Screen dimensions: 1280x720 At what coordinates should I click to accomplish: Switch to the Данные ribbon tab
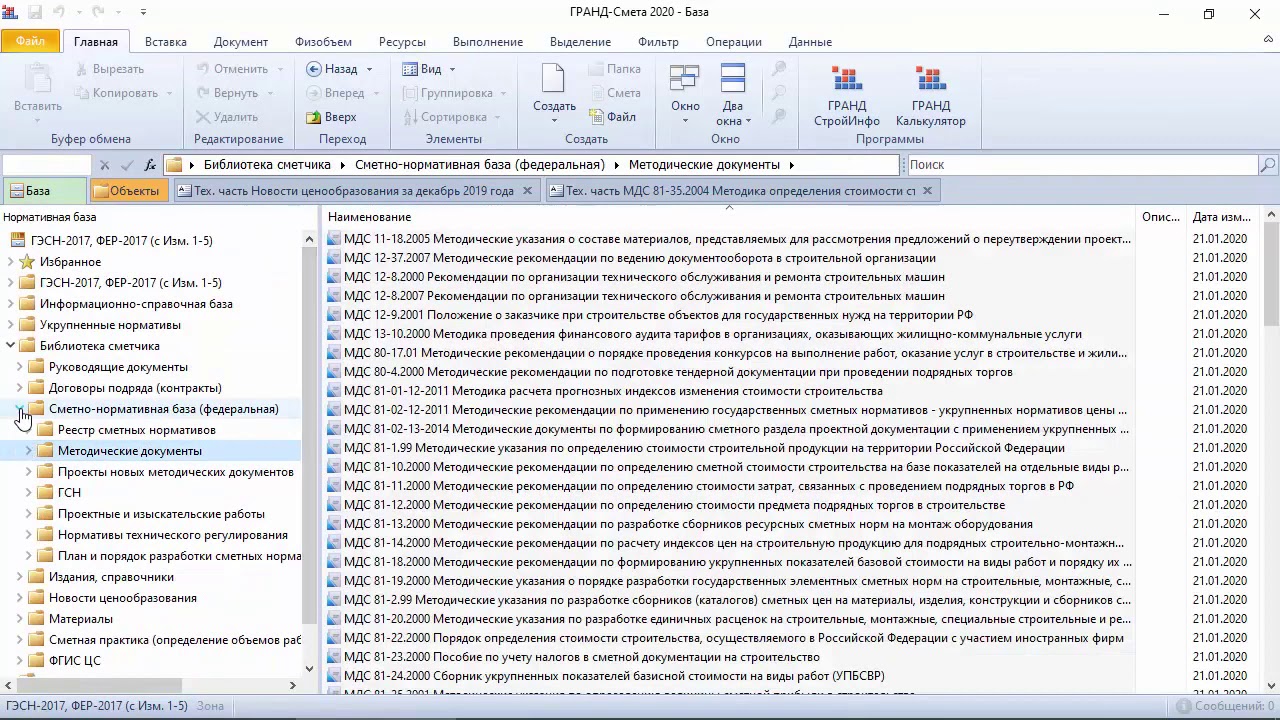pos(810,42)
